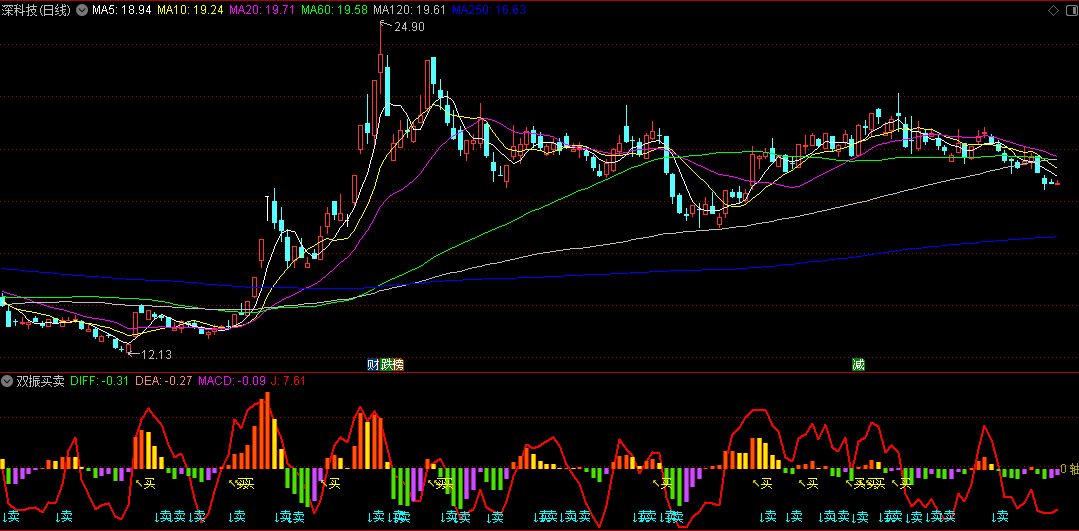
Task: Click the orange 榜 event marker
Action: tap(398, 365)
